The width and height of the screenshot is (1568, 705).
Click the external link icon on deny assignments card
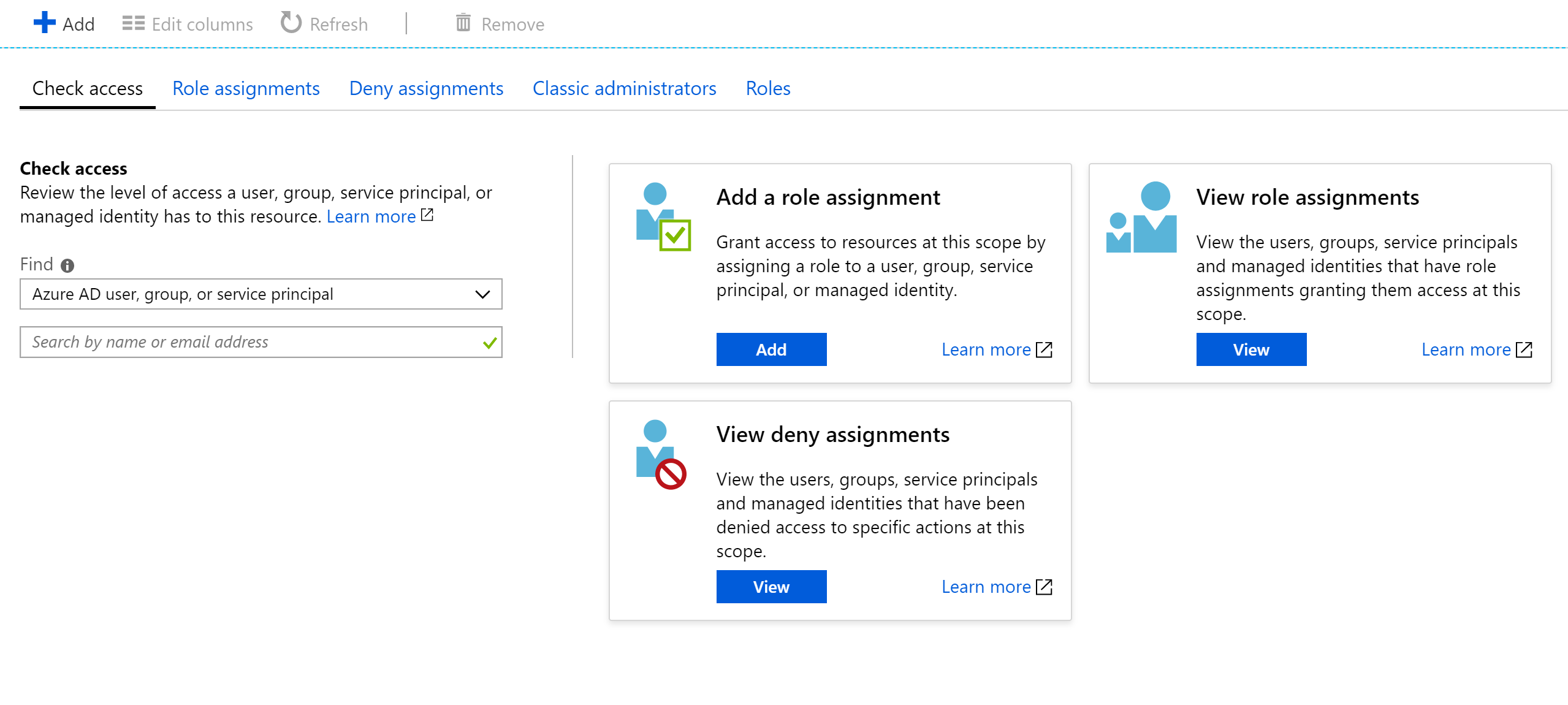click(x=1044, y=587)
